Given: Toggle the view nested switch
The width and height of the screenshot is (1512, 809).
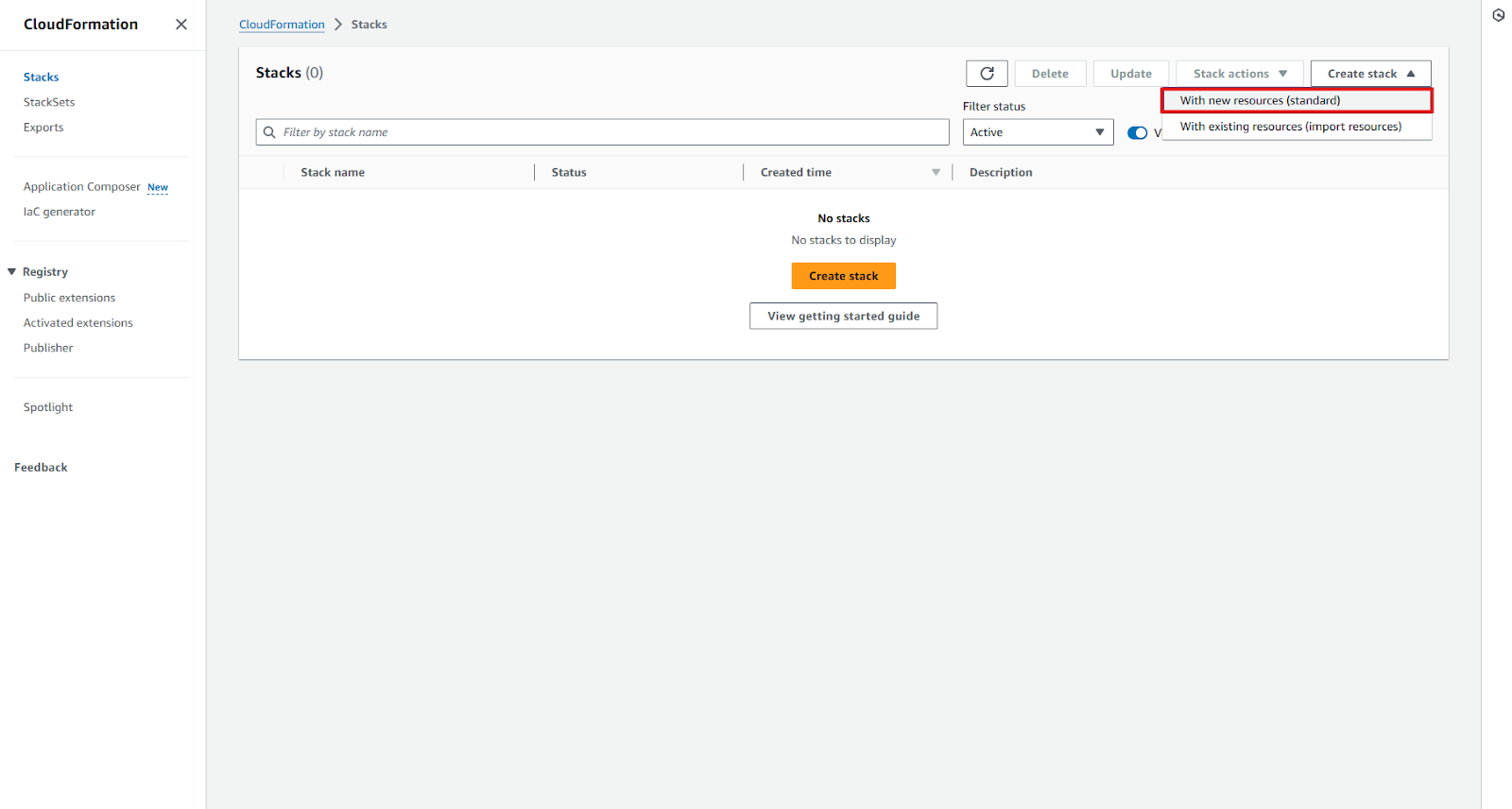Looking at the screenshot, I should [x=1137, y=133].
